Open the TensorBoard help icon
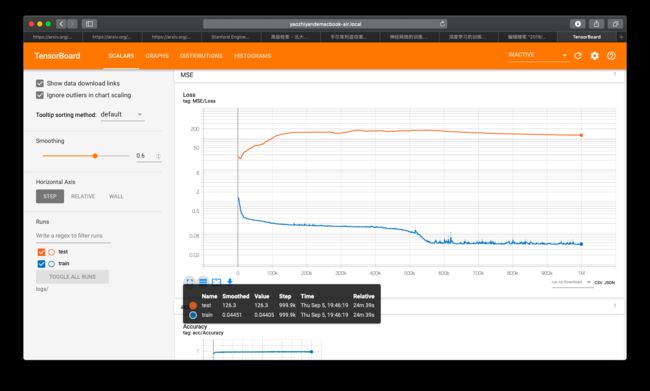This screenshot has height=391, width=650. coord(611,56)
